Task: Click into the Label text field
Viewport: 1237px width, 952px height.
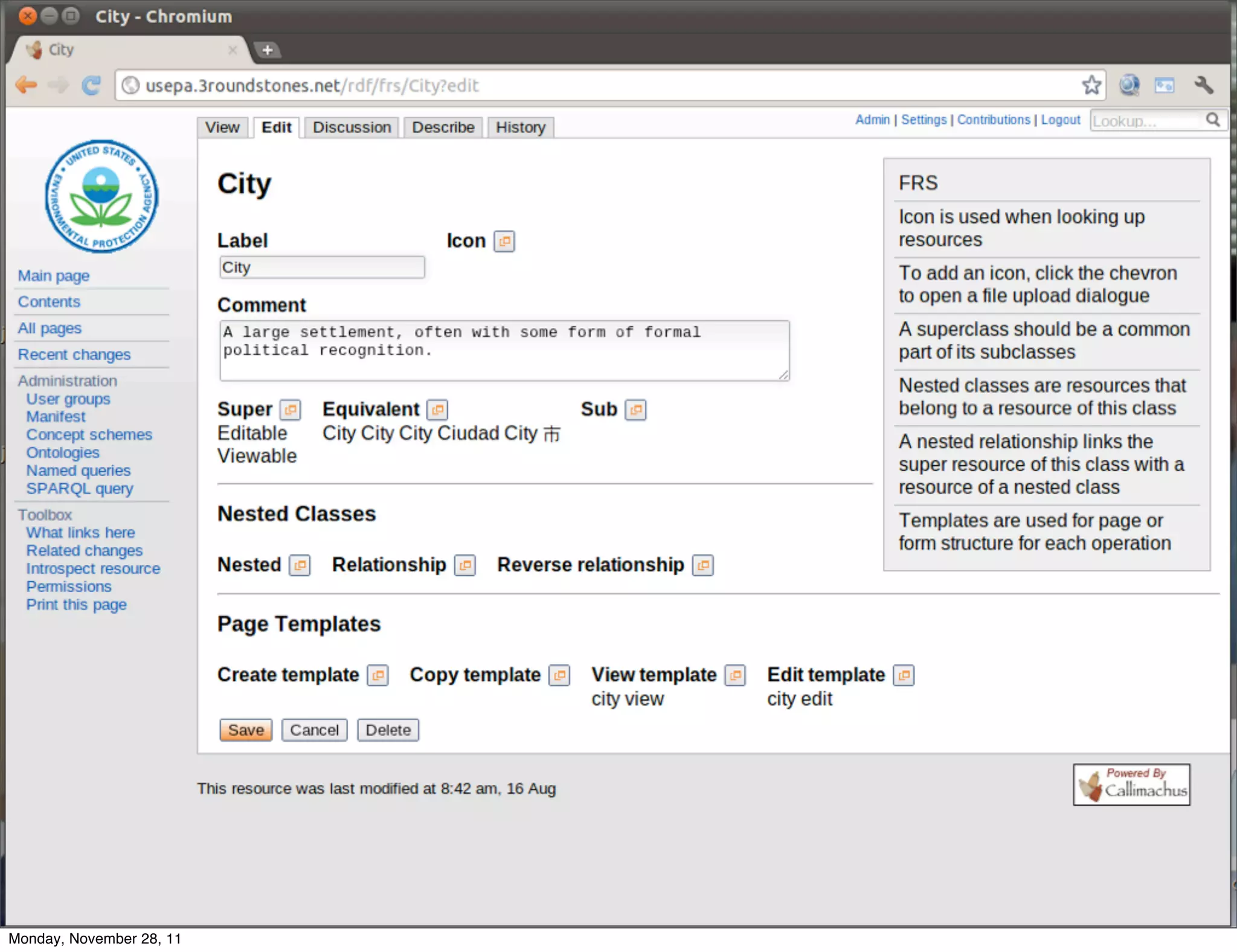Action: [322, 268]
